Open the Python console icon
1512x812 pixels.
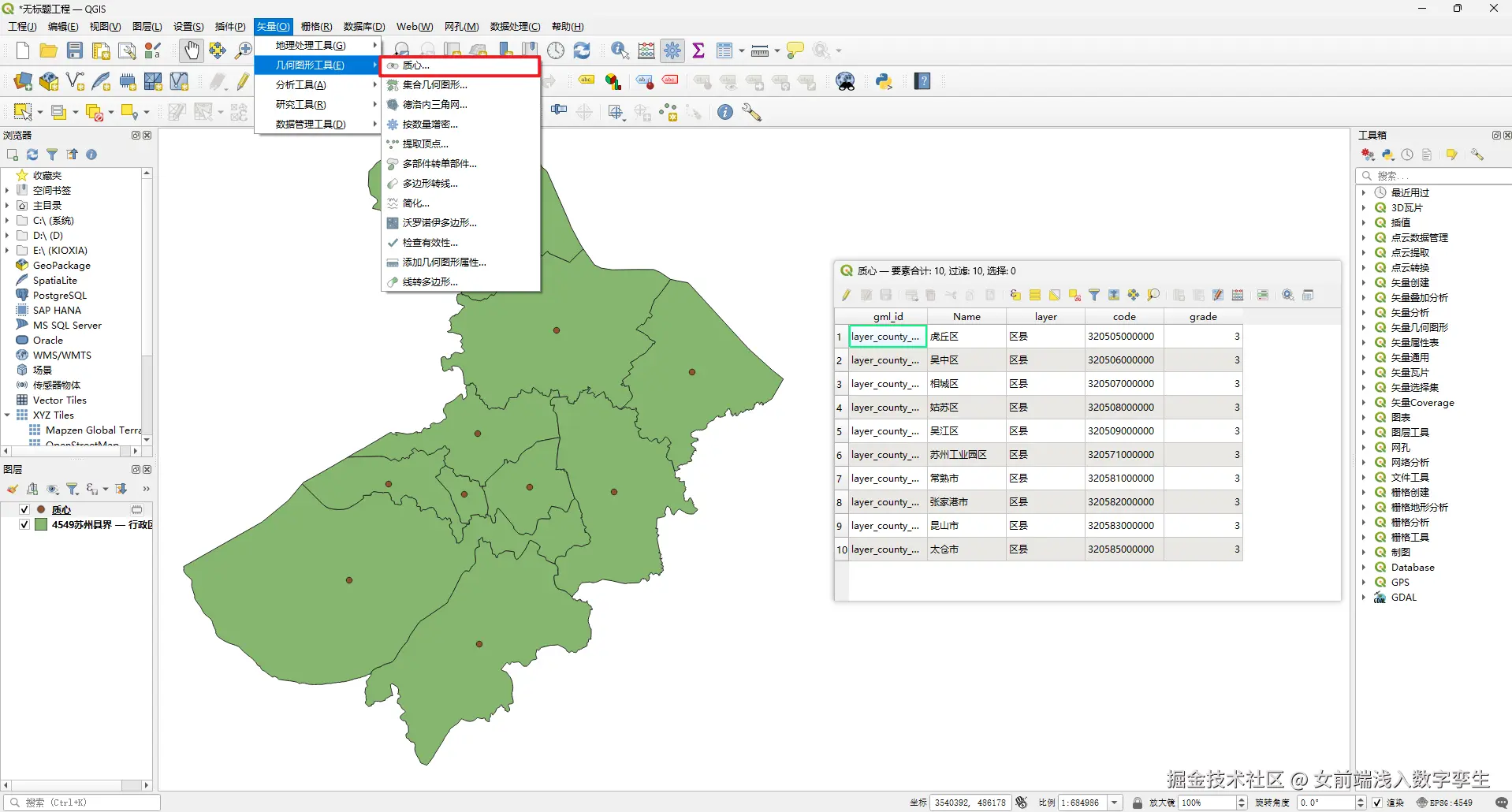click(884, 81)
